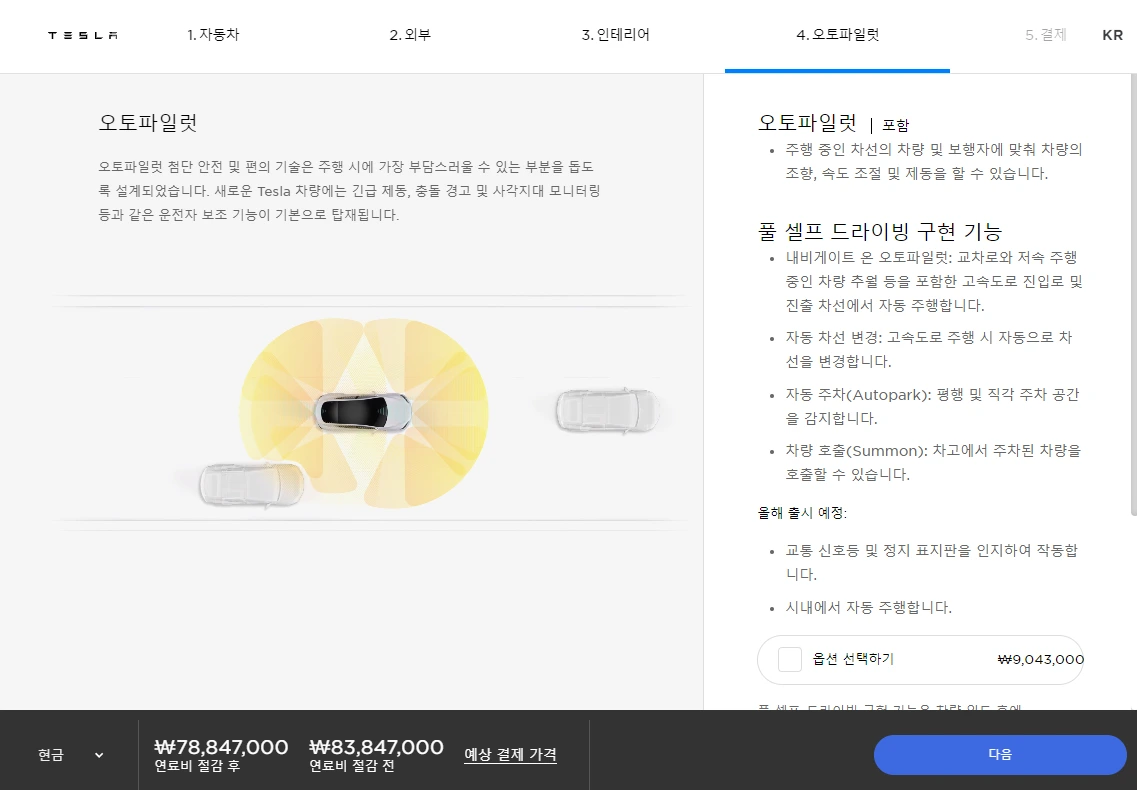Screen dimensions: 1137x790
Task: Click the ₩9,043,000 option price
Action: [x=1041, y=659]
